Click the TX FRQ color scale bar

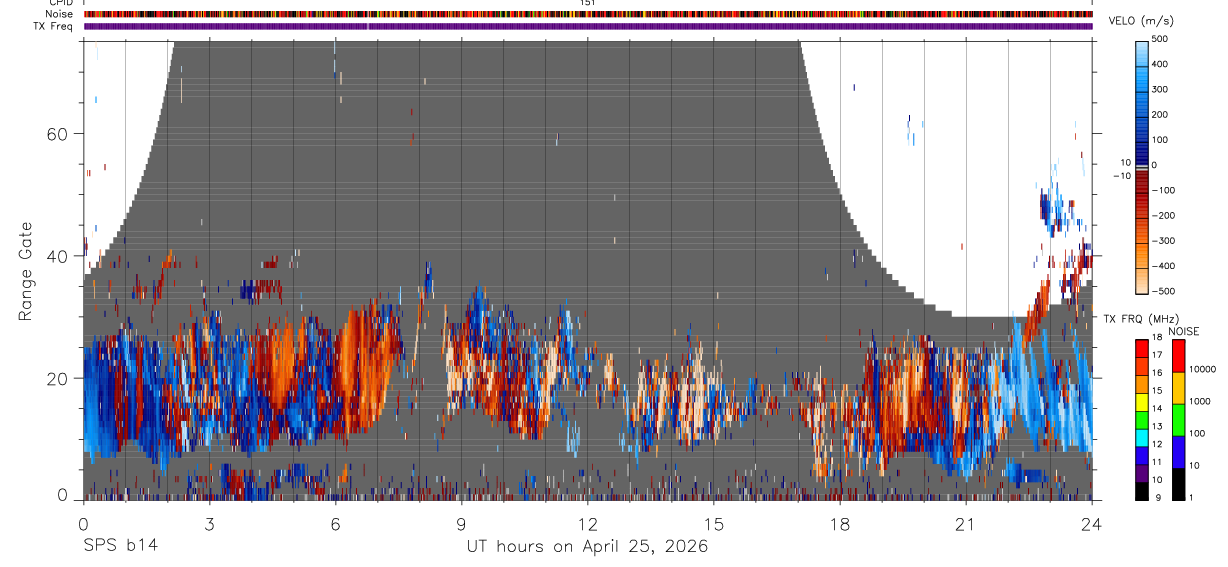click(1142, 419)
